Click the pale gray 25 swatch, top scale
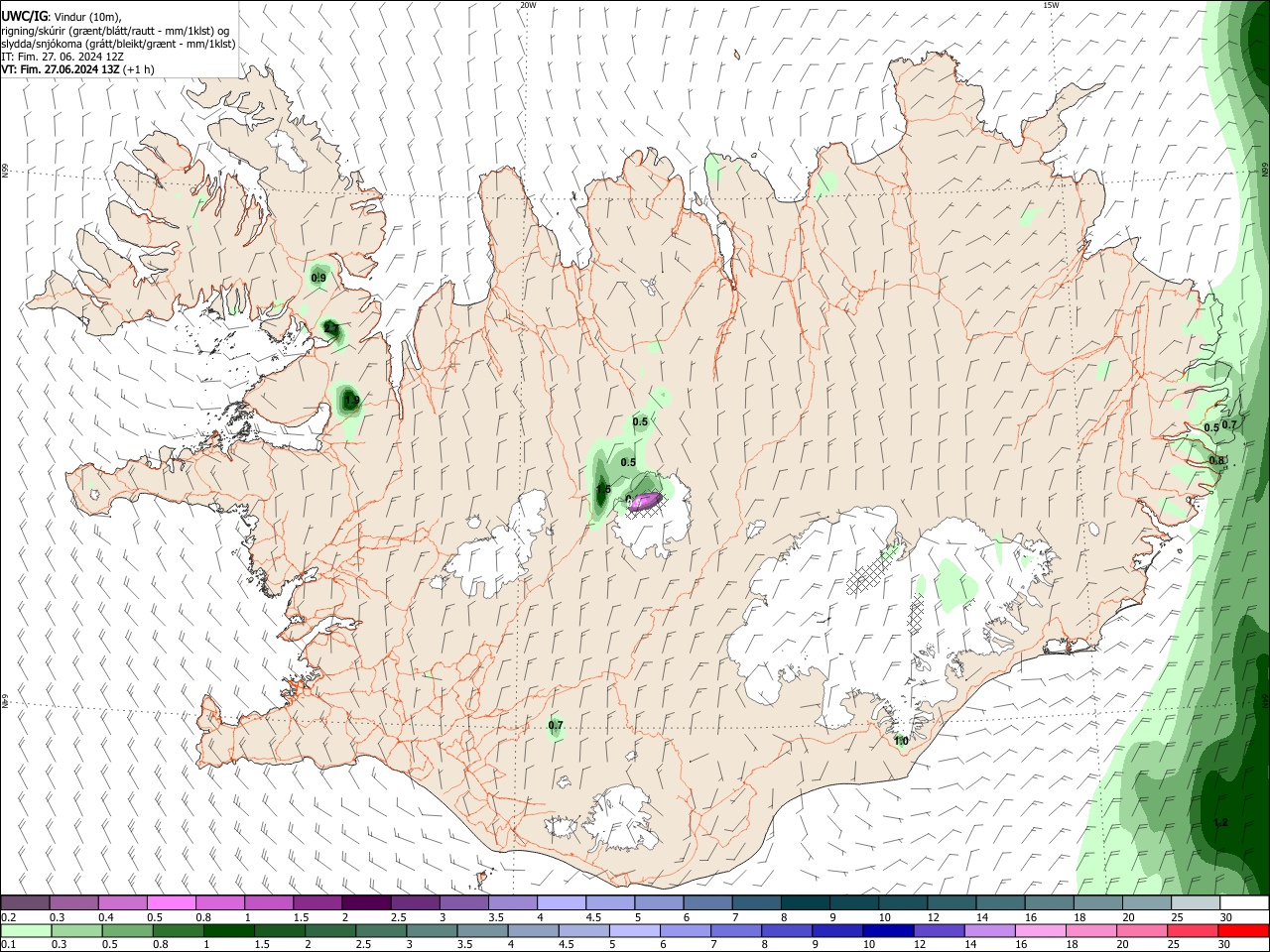1270x952 pixels. (1196, 903)
